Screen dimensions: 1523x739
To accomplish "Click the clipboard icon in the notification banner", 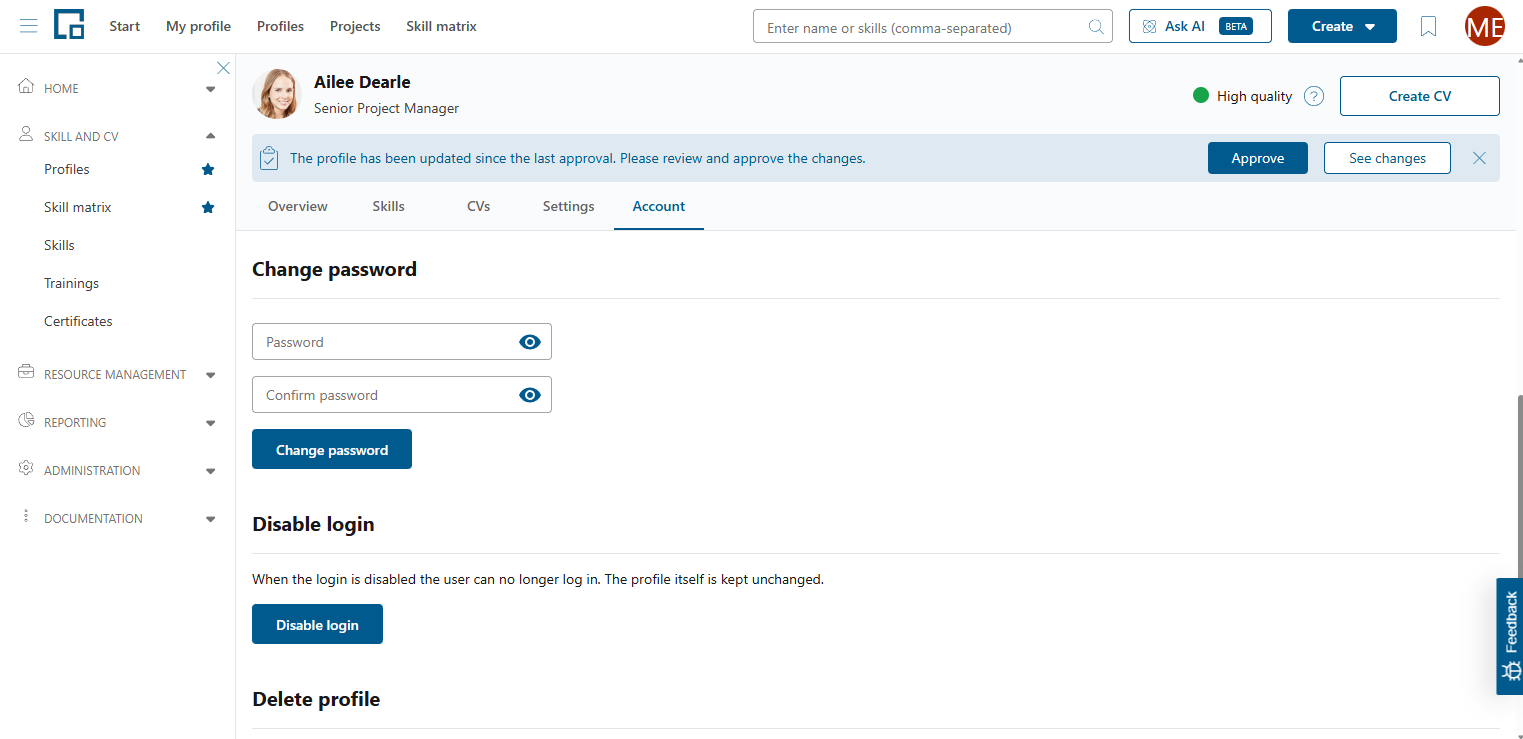I will point(268,158).
